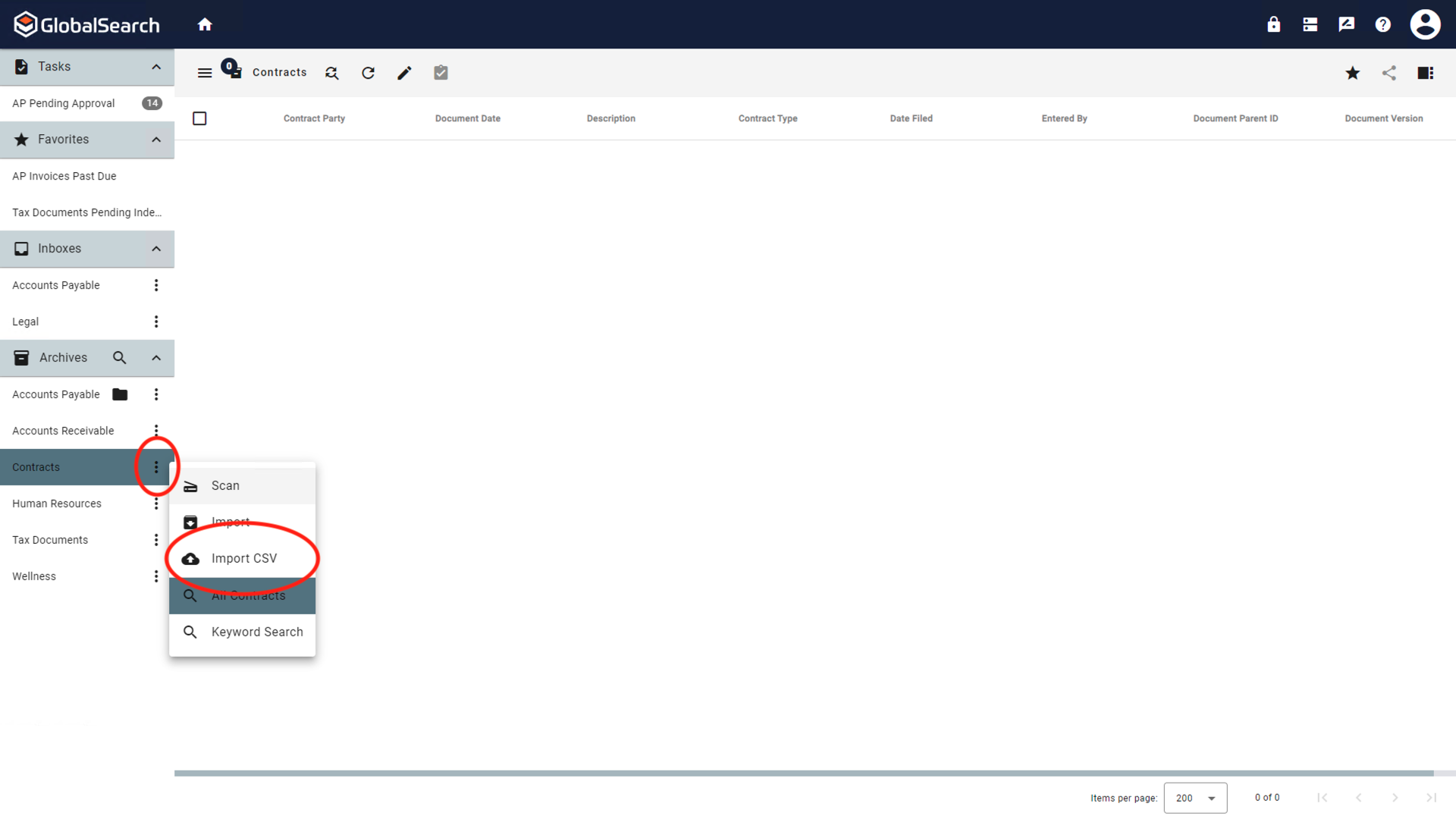Toggle the master checkbox in column header
Screen dimensions: 1456x819
point(199,118)
